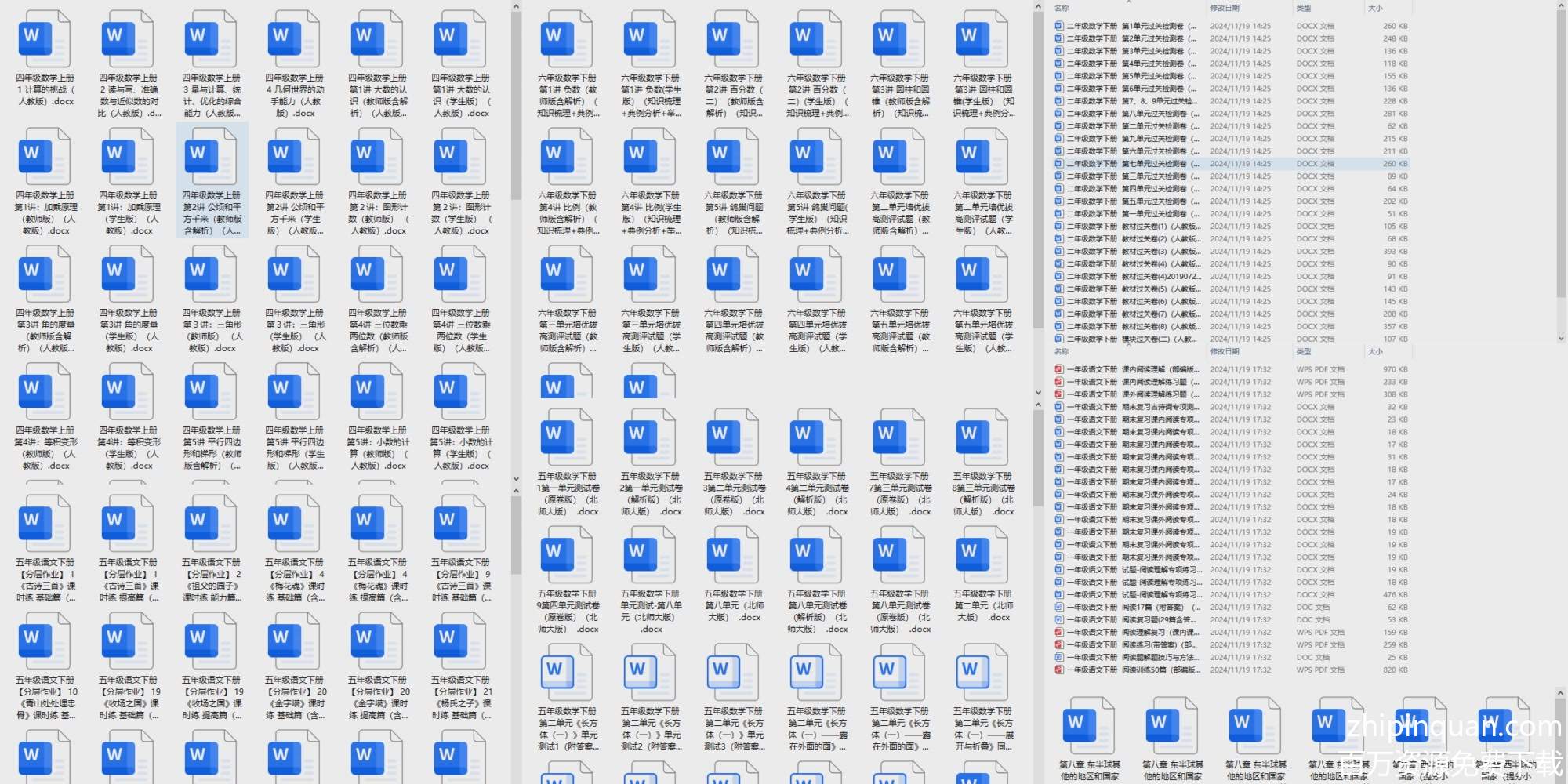Open 六年级 '第1讲 负数 (教师版含解析)' icon
The width and height of the screenshot is (1568, 784).
tap(567, 39)
